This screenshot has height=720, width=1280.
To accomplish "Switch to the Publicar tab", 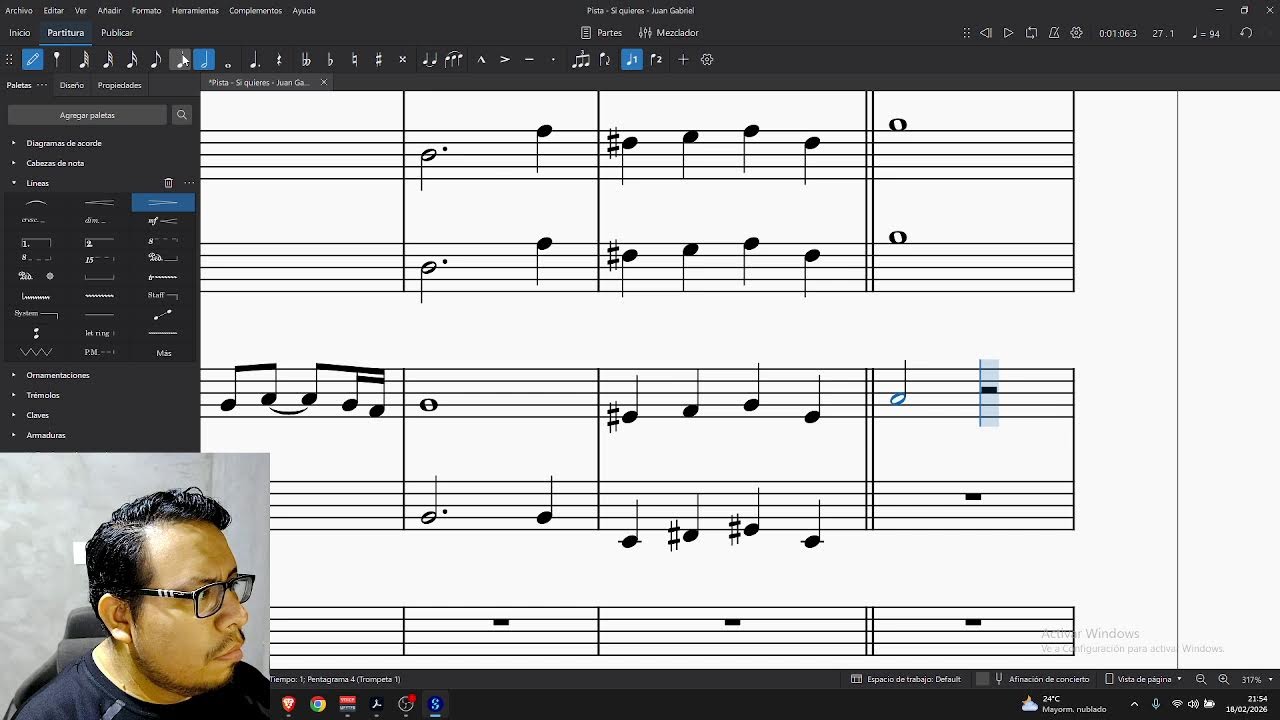I will 117,33.
